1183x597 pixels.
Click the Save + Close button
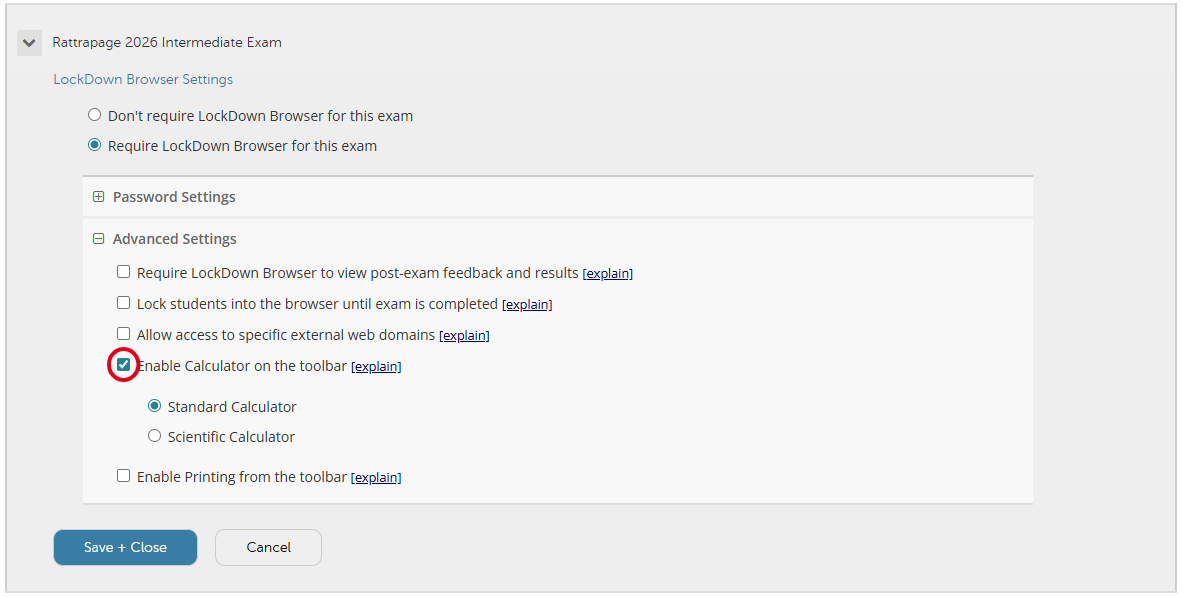(125, 547)
